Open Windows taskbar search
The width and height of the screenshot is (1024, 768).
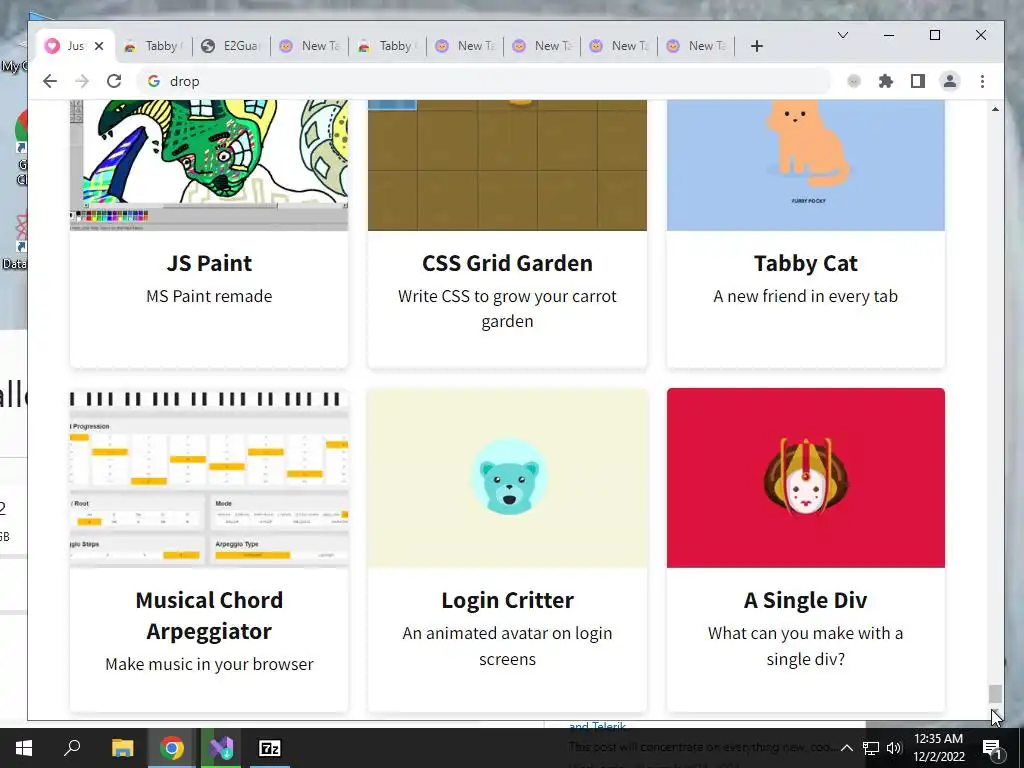click(72, 748)
